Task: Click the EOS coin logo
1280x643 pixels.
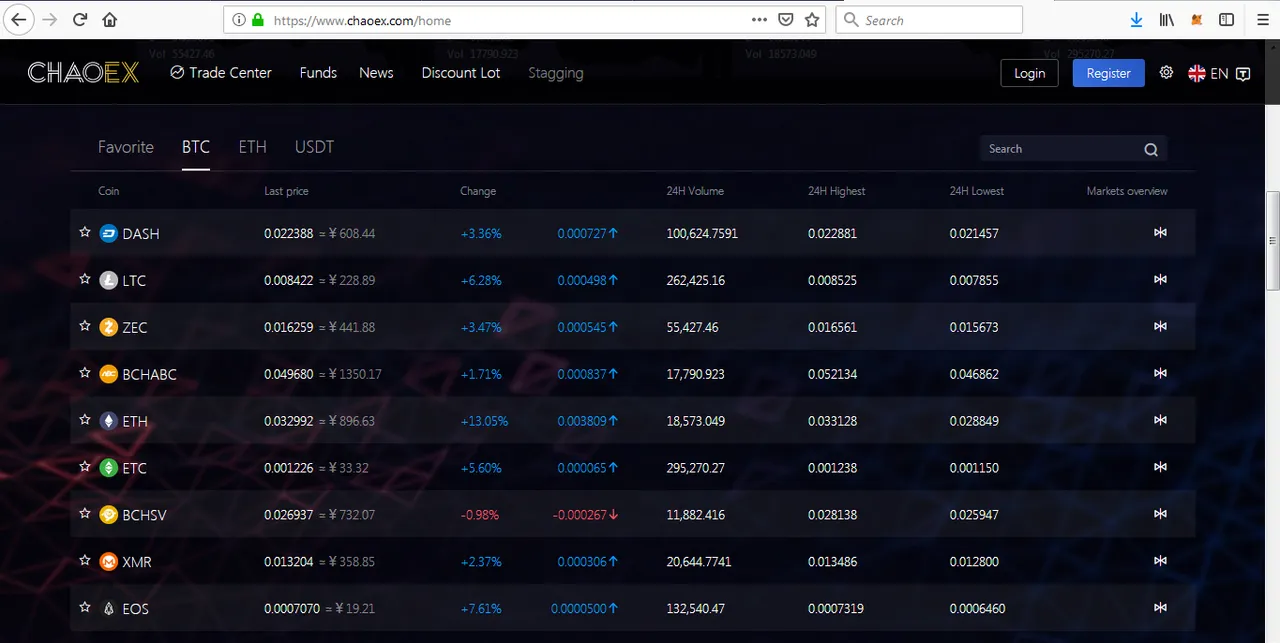Action: click(x=109, y=608)
